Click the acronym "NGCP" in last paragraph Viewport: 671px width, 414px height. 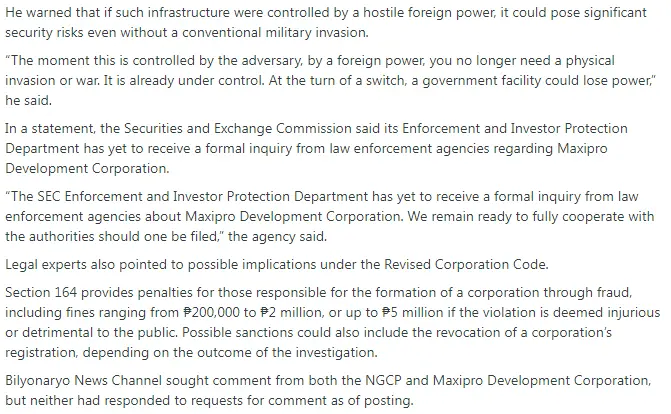click(383, 380)
